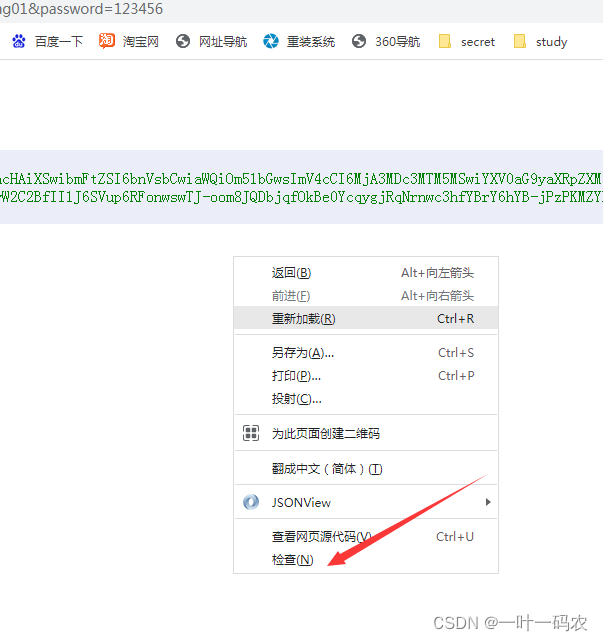
Task: Click the globe icon beside 网址导航
Action: 183,41
